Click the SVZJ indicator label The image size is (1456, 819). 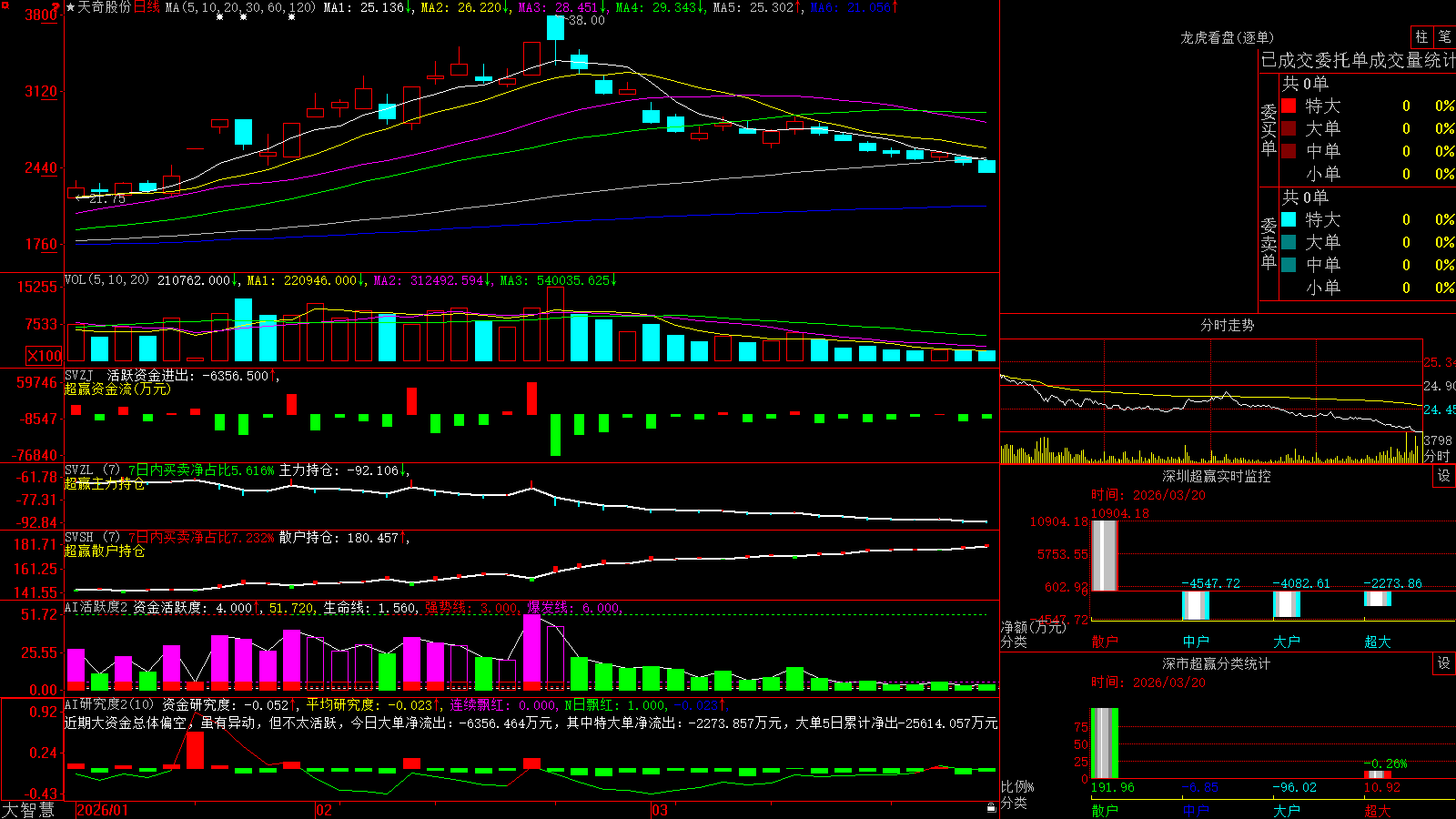tap(79, 375)
